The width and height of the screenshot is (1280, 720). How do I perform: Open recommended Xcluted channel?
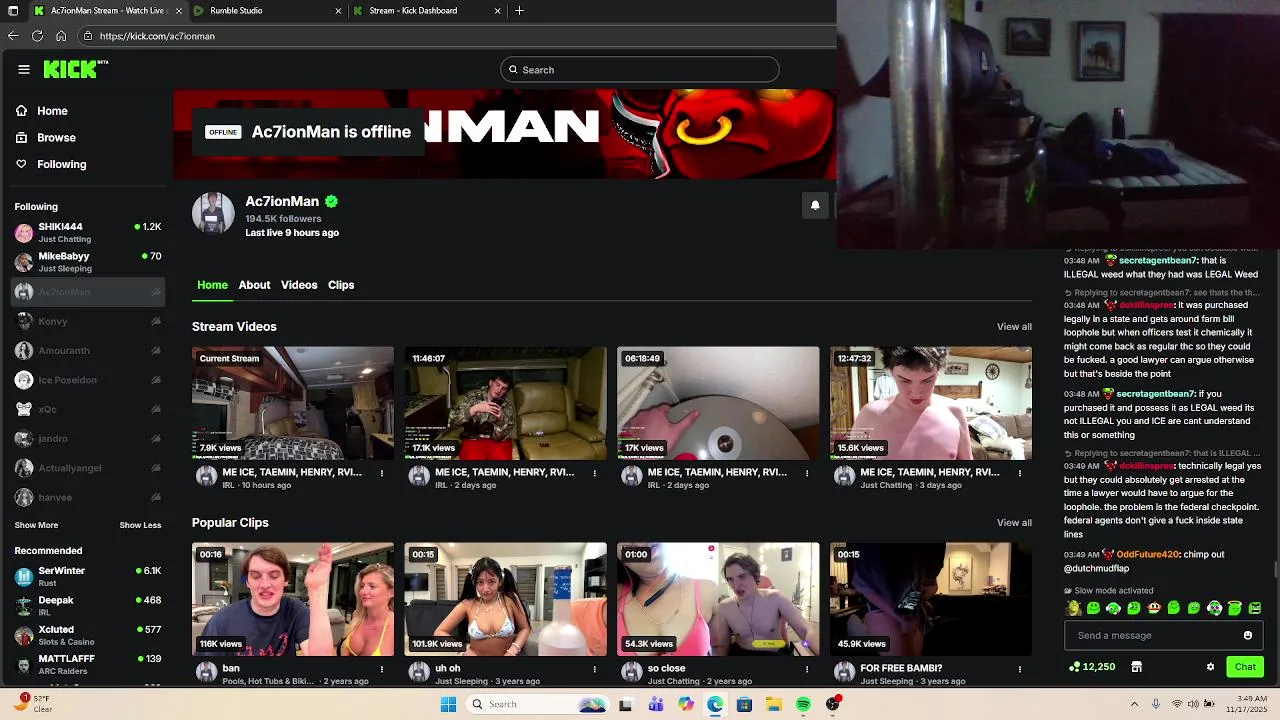pyautogui.click(x=88, y=635)
